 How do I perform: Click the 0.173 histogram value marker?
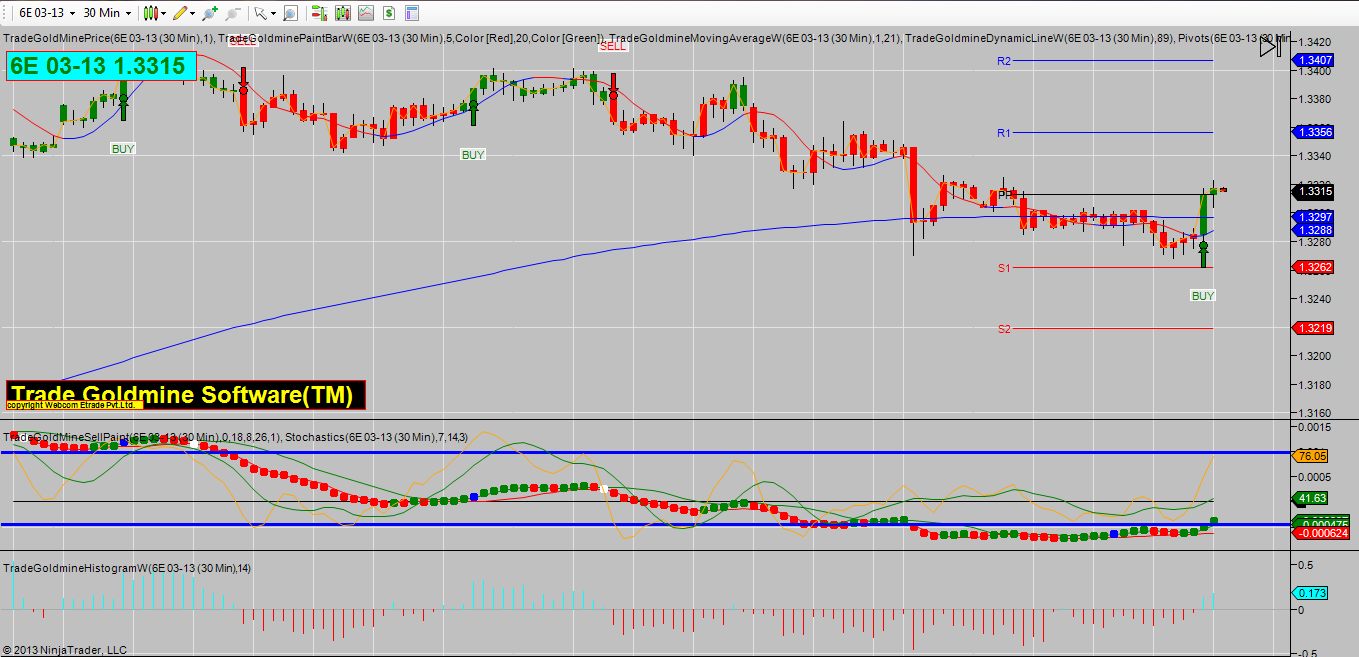(x=1310, y=593)
